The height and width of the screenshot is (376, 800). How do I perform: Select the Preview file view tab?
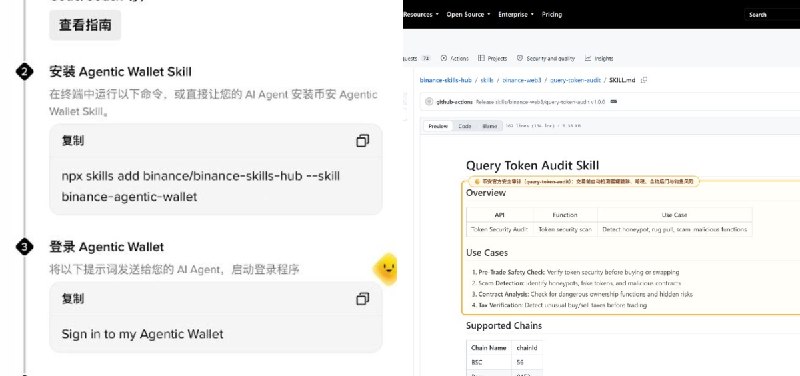(x=438, y=126)
